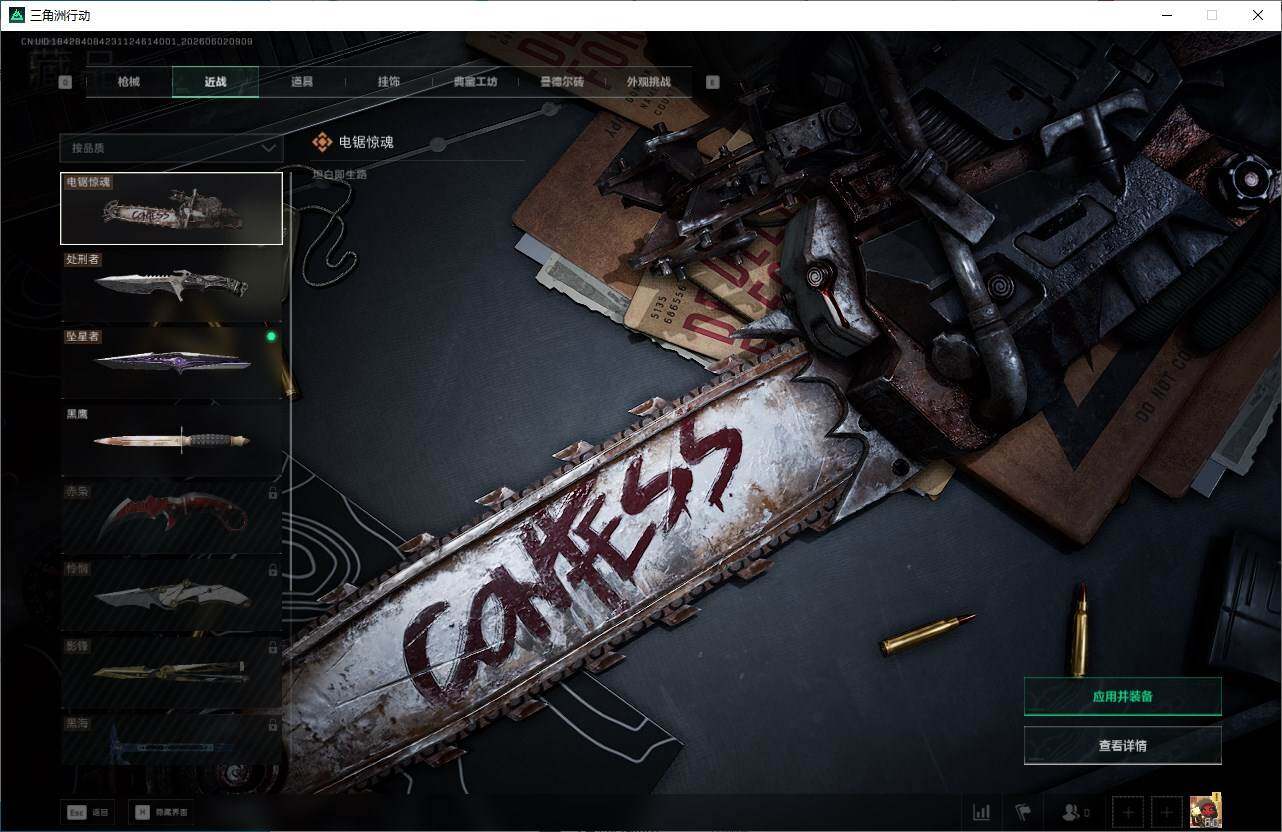The image size is (1282, 832).
Task: Click the lock icon on the 怜悯 skin
Action: point(273,570)
